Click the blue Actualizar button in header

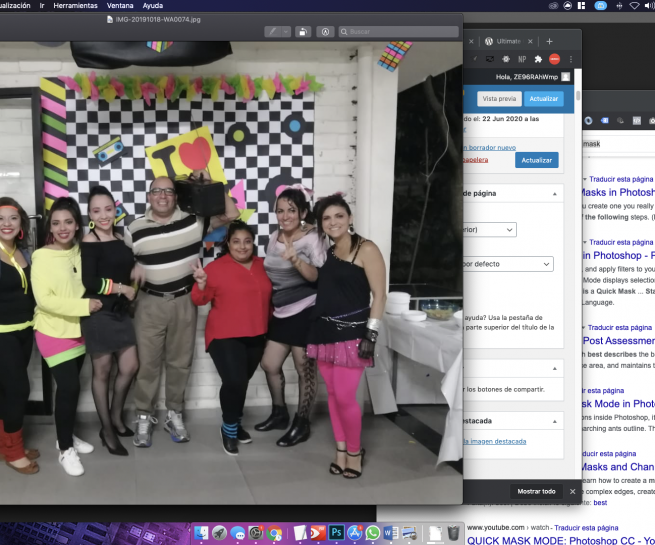click(543, 99)
